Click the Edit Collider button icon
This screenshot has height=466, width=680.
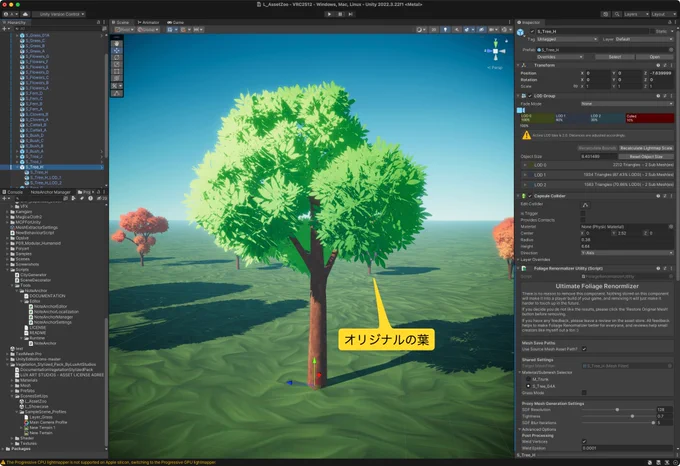click(585, 205)
